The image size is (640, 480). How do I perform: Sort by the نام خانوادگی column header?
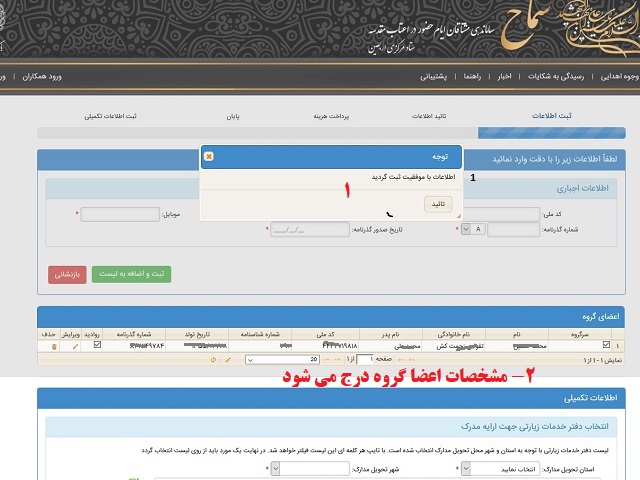pos(454,334)
